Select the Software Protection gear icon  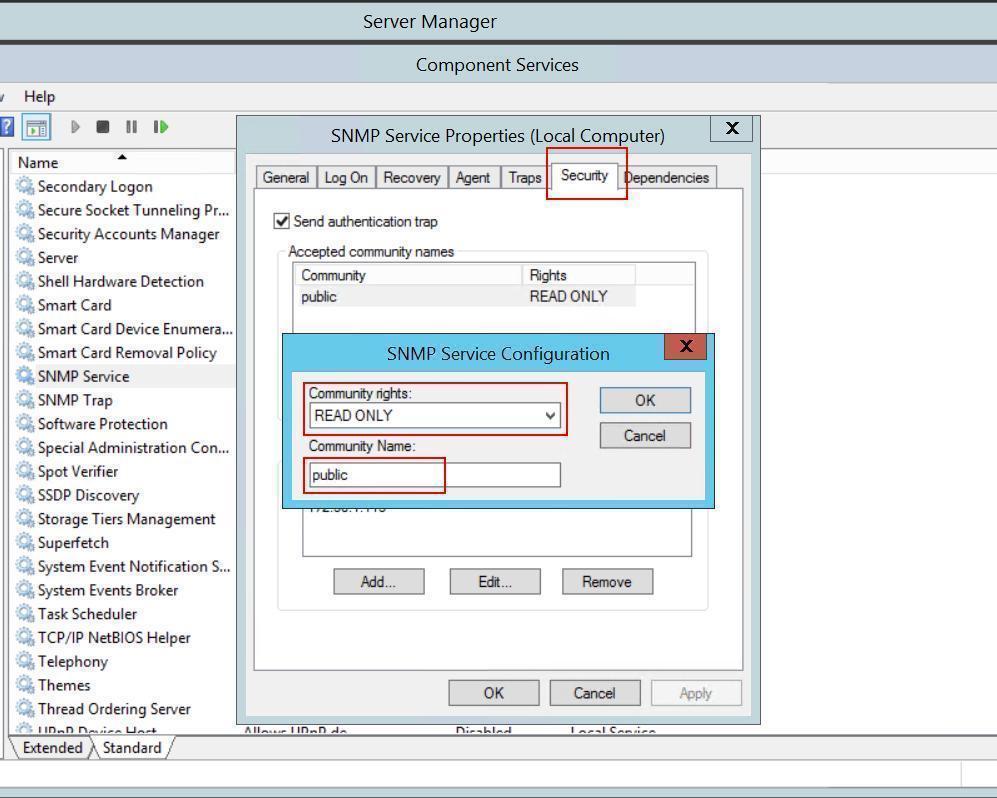pyautogui.click(x=25, y=423)
